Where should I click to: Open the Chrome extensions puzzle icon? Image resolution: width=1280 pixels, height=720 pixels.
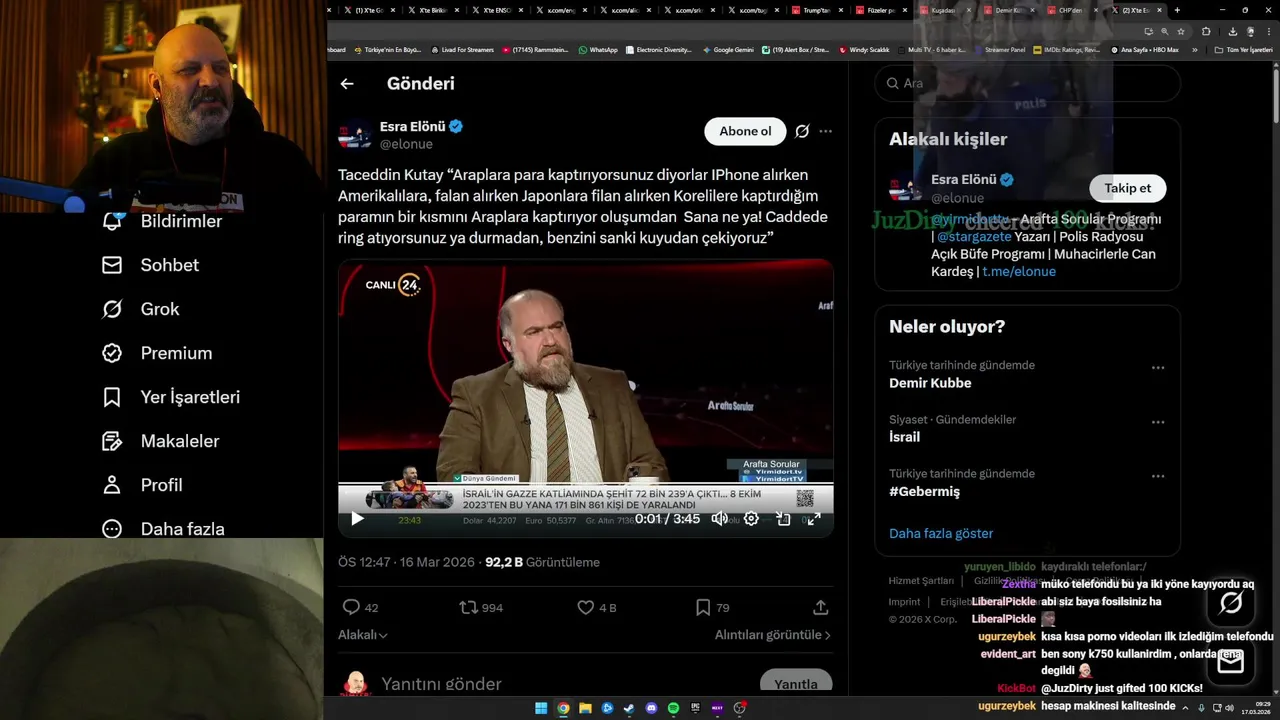point(1206,31)
